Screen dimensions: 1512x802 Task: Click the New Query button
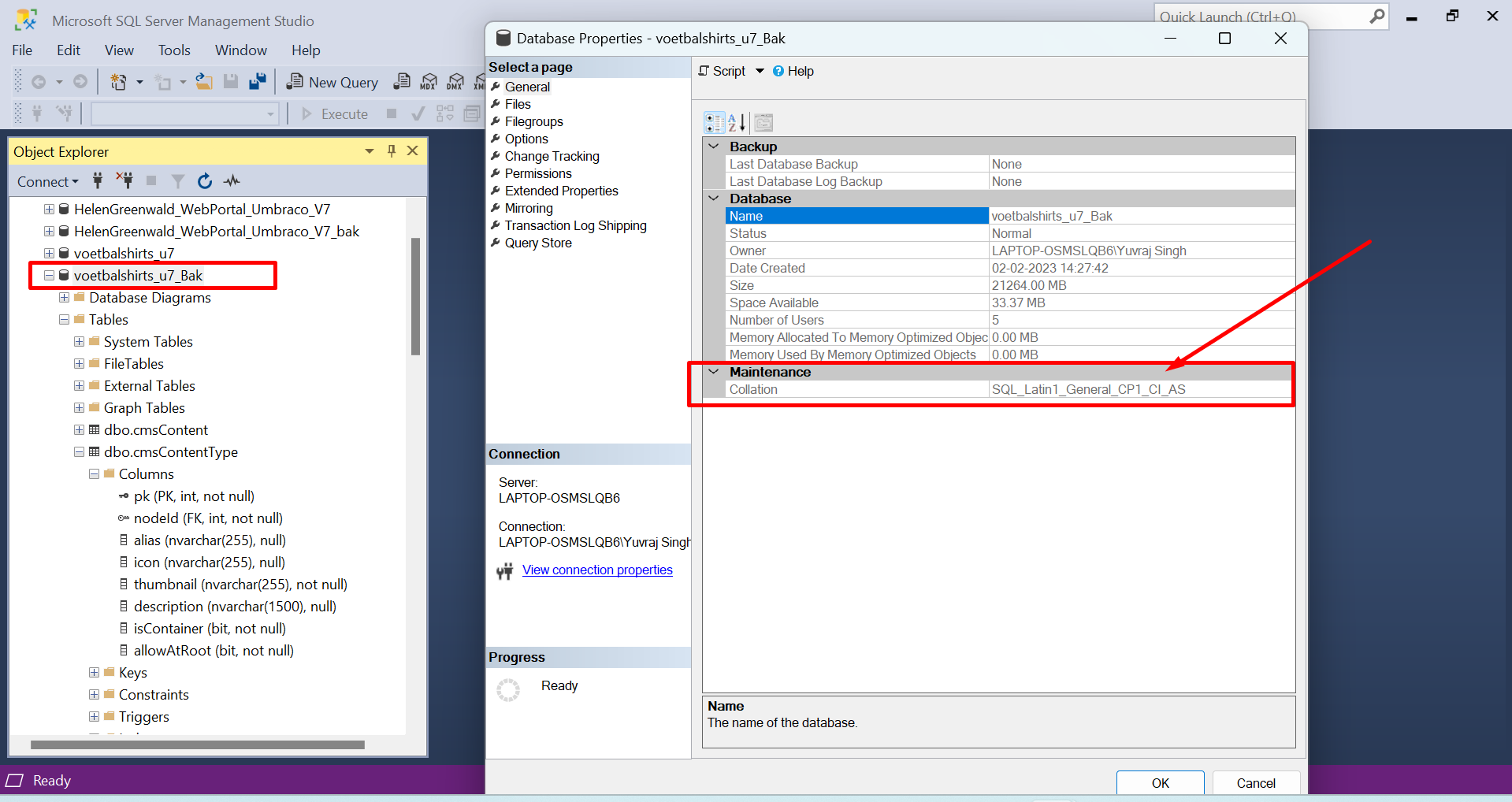coord(332,82)
